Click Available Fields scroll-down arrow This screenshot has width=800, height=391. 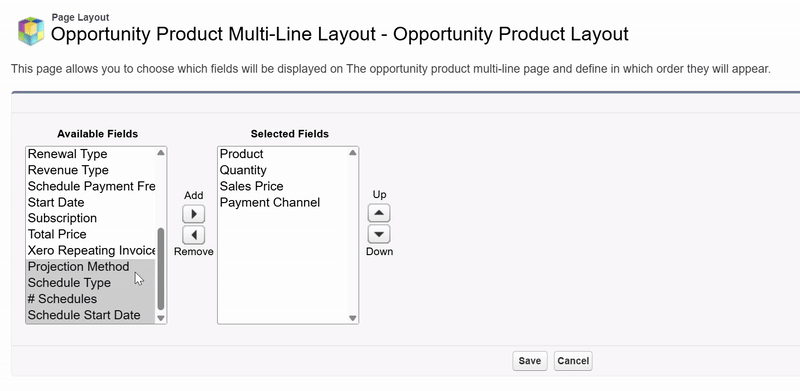(x=161, y=318)
